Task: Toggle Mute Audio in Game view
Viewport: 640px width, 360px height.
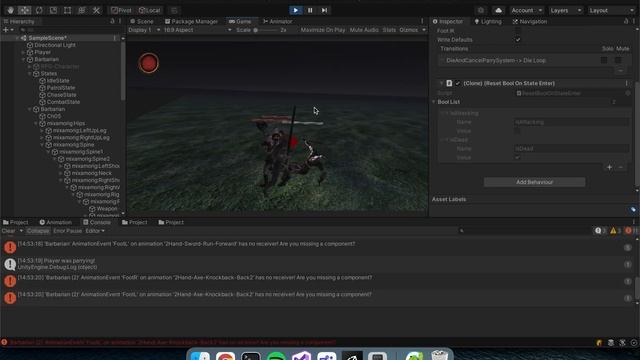Action: (x=364, y=30)
